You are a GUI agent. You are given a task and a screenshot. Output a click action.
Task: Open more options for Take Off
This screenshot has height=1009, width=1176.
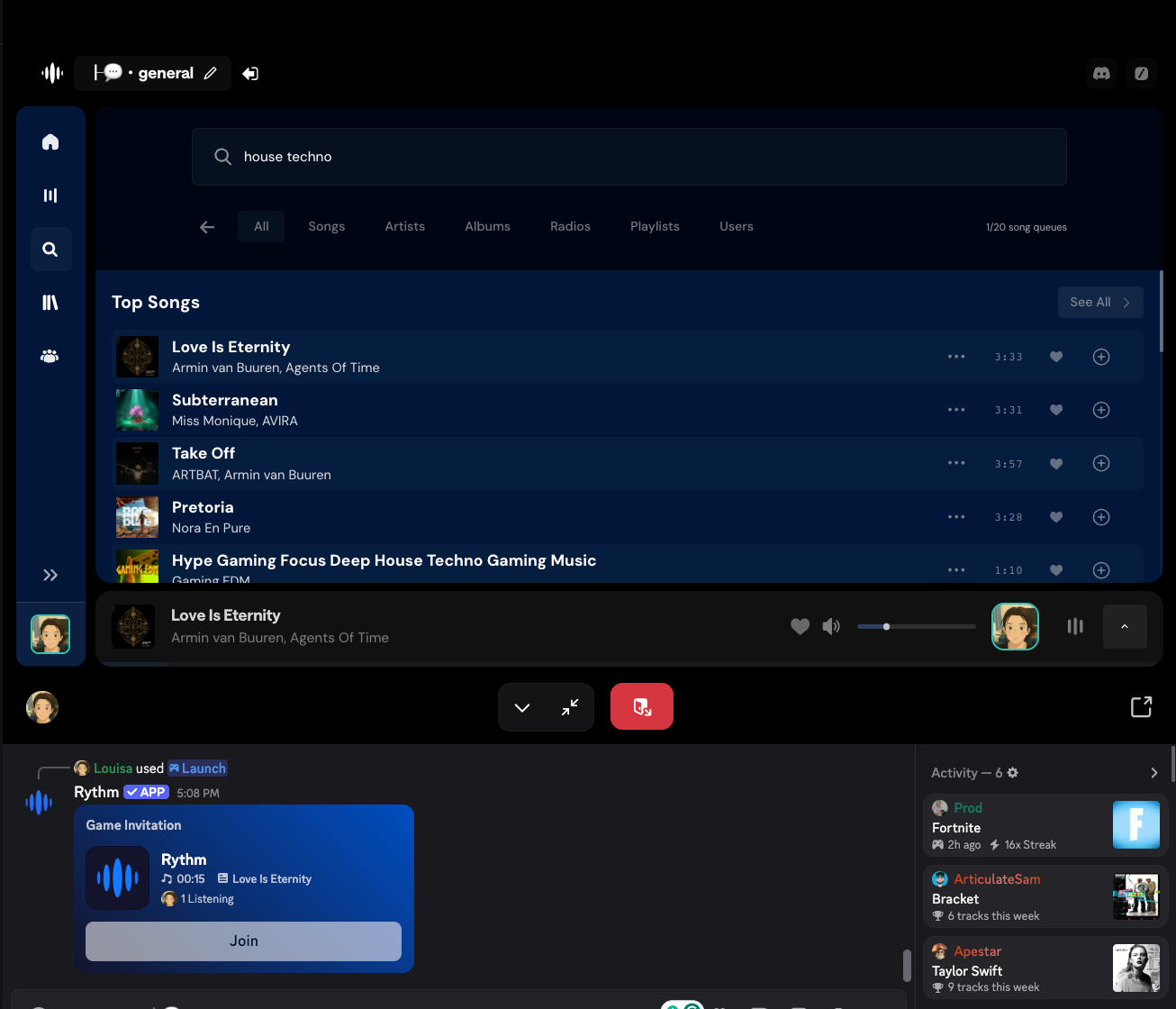point(956,463)
